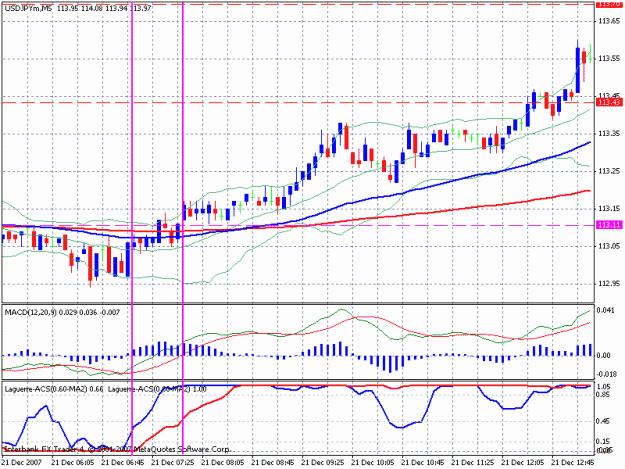Click the 0.85 Laguerre scale value

tap(605, 394)
